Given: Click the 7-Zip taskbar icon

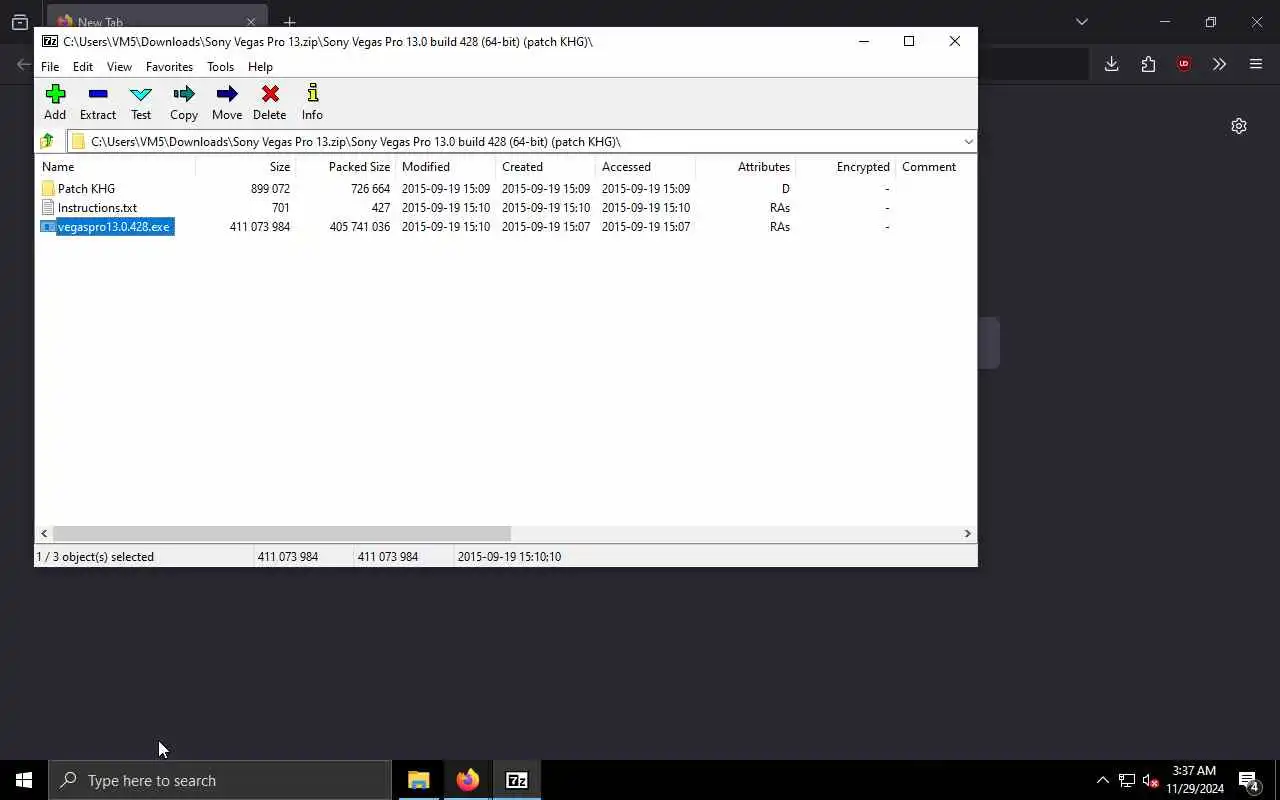Looking at the screenshot, I should click(x=517, y=780).
